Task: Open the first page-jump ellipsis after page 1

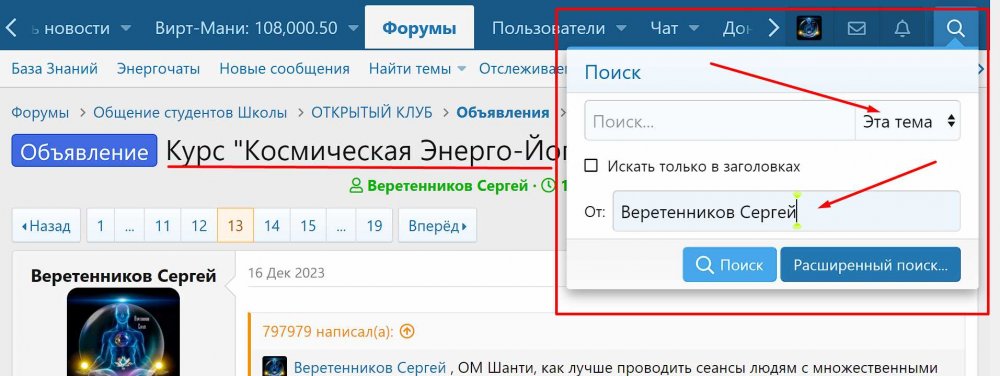Action: coord(129,226)
